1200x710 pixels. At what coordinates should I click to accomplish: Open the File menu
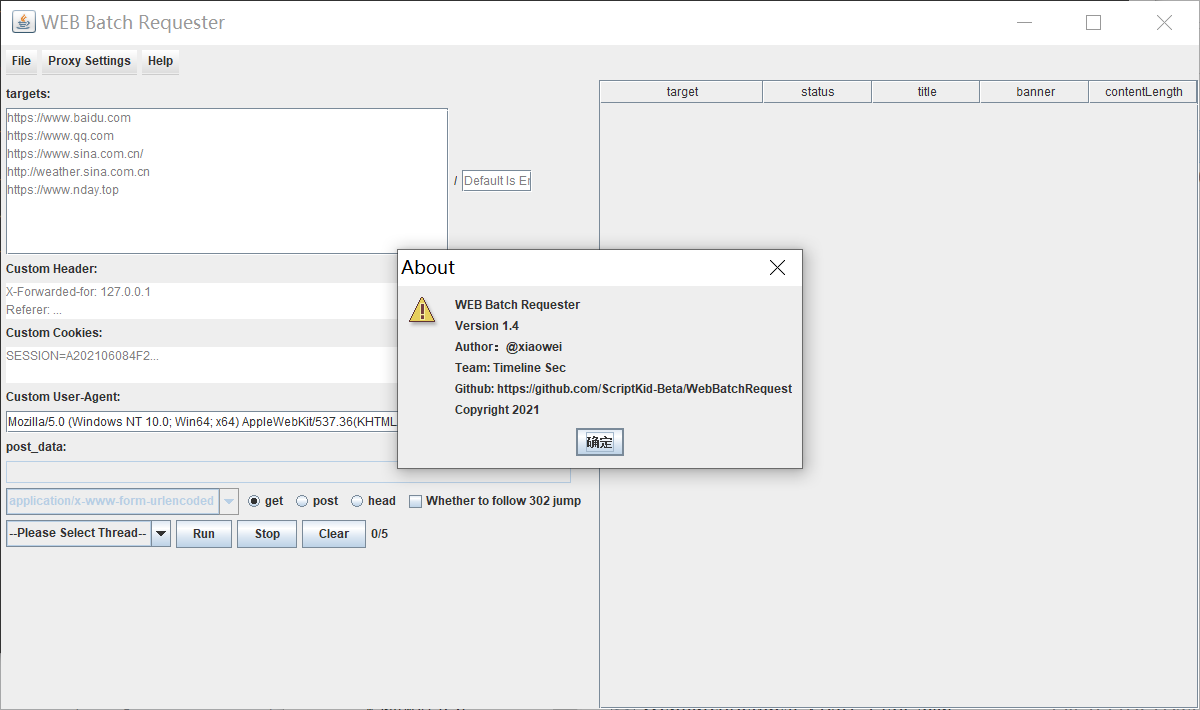(x=21, y=61)
